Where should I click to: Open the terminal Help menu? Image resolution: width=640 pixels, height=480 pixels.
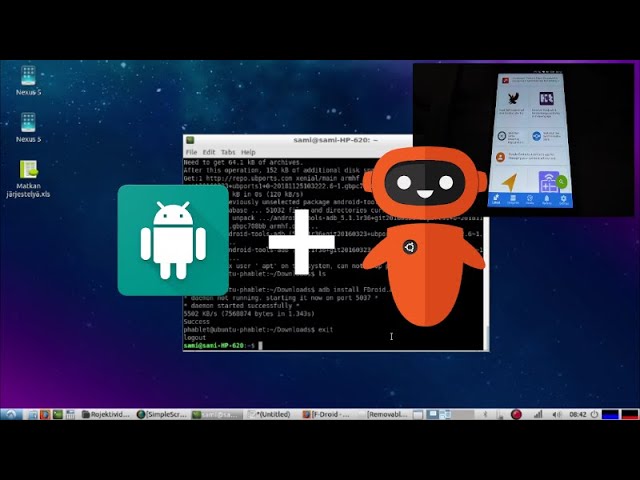(x=248, y=152)
